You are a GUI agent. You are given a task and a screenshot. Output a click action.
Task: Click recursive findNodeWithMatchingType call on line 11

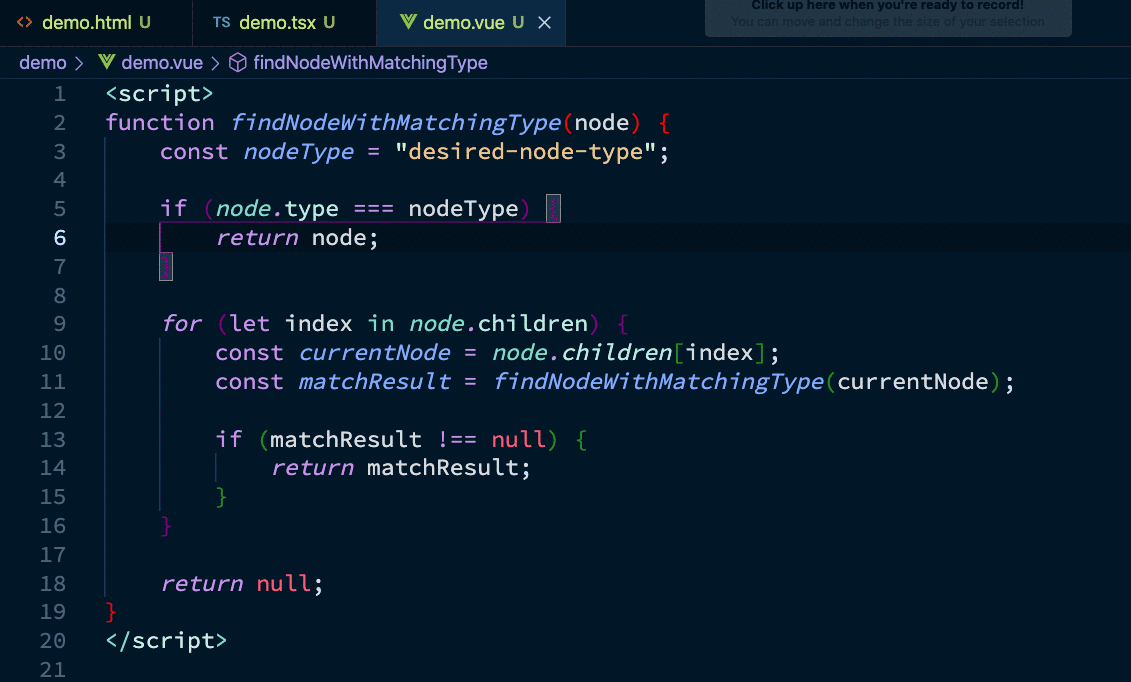pos(659,381)
